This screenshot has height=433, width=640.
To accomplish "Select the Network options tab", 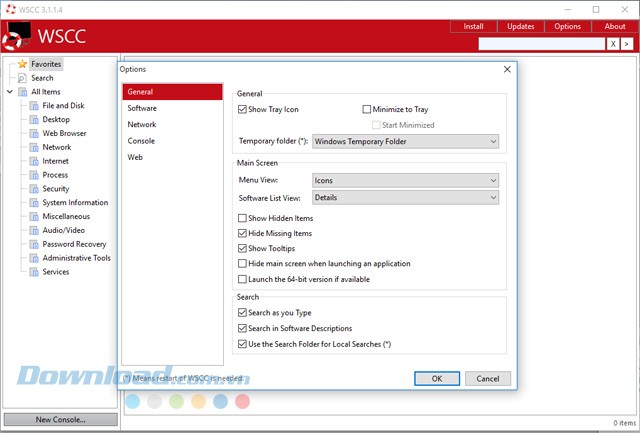I will [x=172, y=124].
